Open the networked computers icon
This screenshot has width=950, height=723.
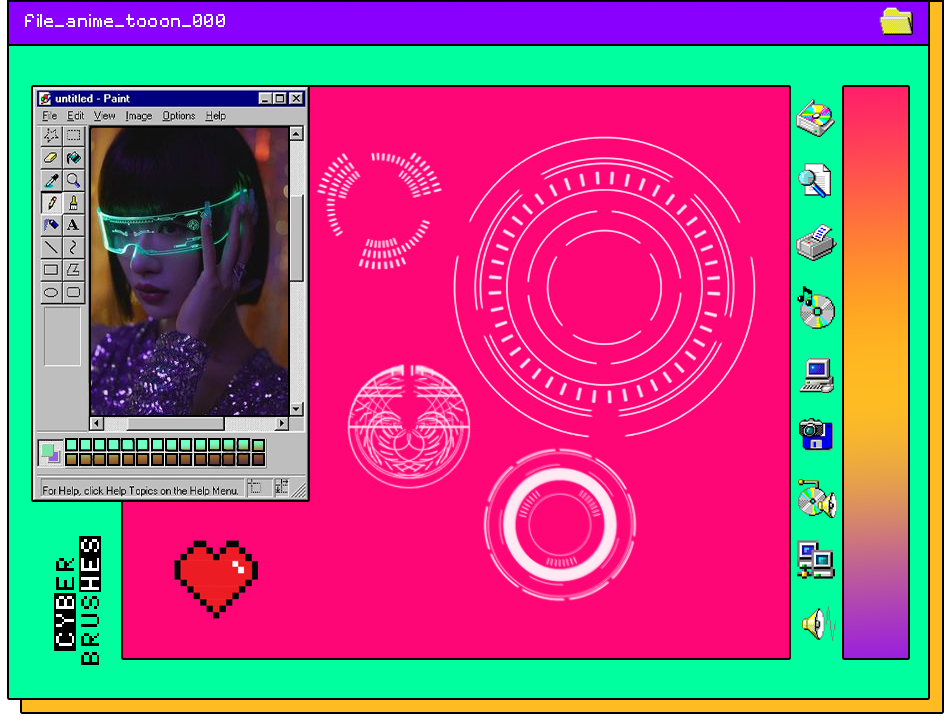(x=815, y=560)
